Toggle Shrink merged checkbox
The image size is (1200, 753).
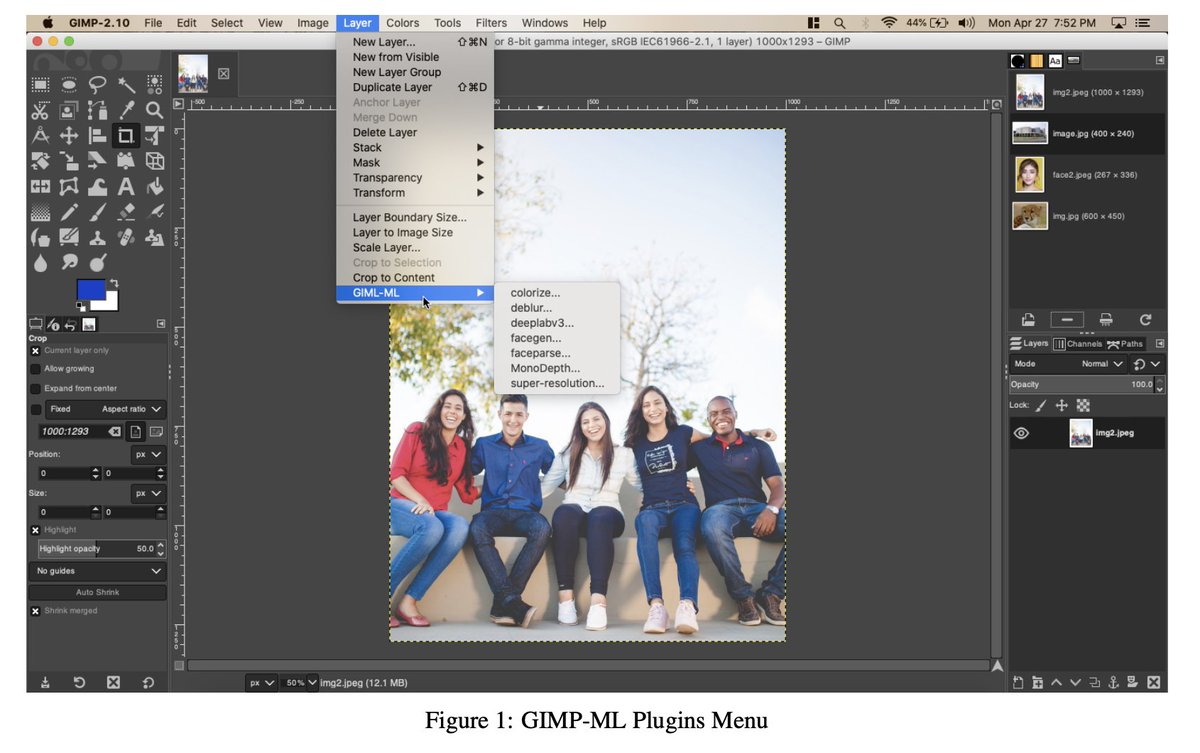35,611
